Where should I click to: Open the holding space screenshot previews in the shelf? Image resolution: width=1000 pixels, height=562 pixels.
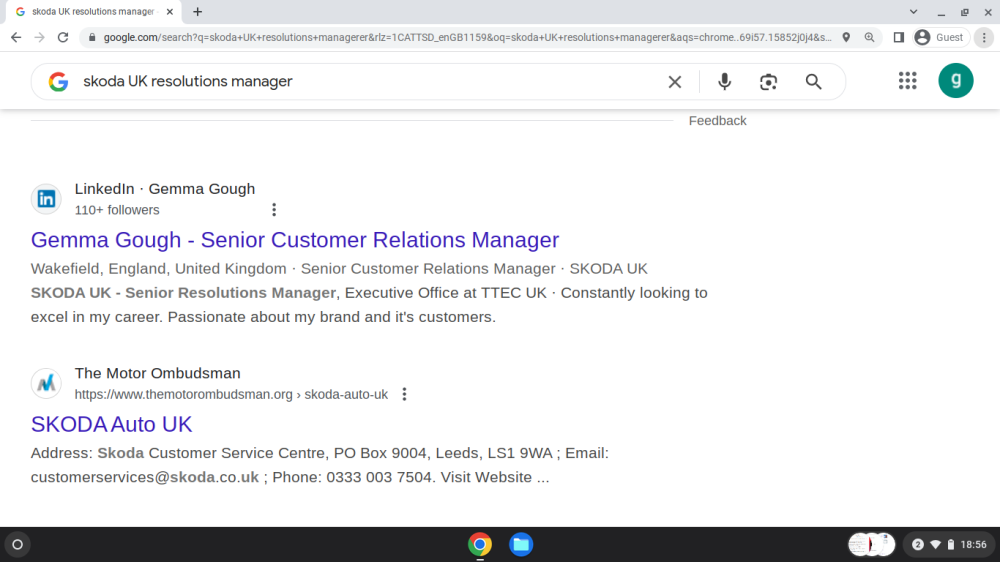(871, 545)
